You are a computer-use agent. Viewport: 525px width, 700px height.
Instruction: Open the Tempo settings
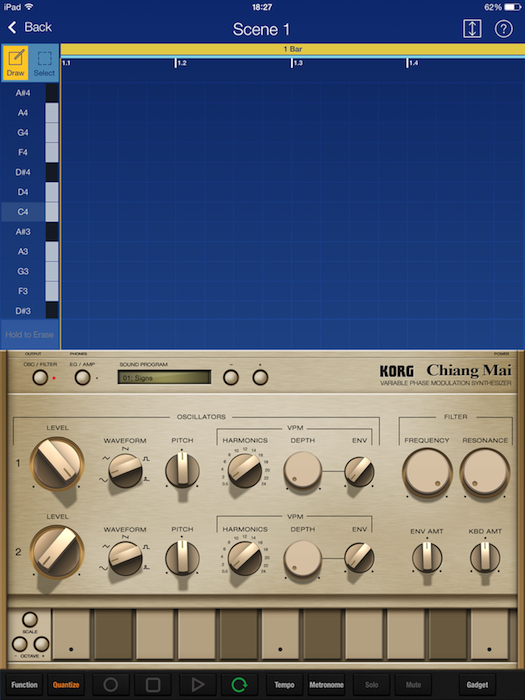284,684
